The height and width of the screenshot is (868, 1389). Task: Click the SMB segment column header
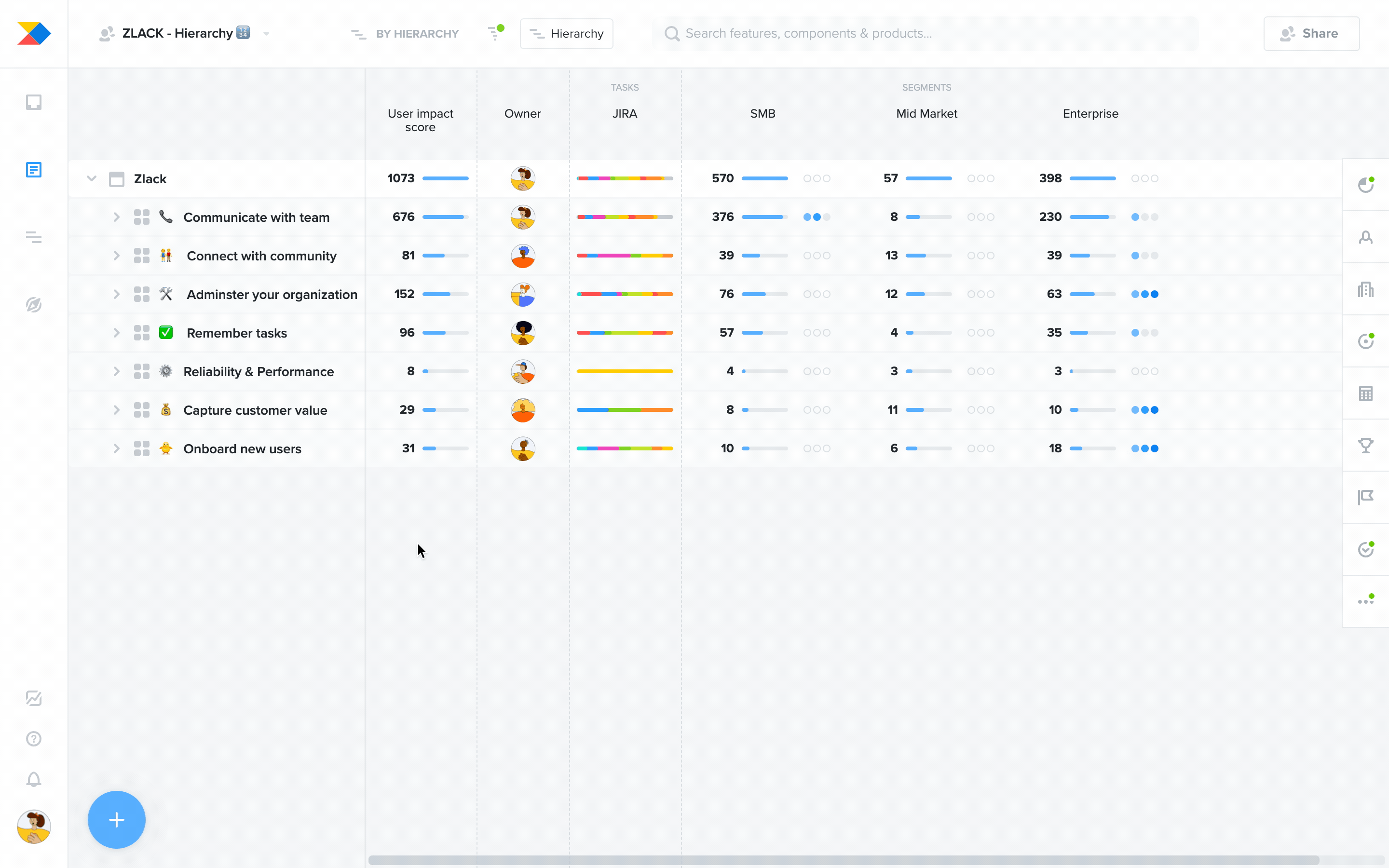[x=762, y=114]
